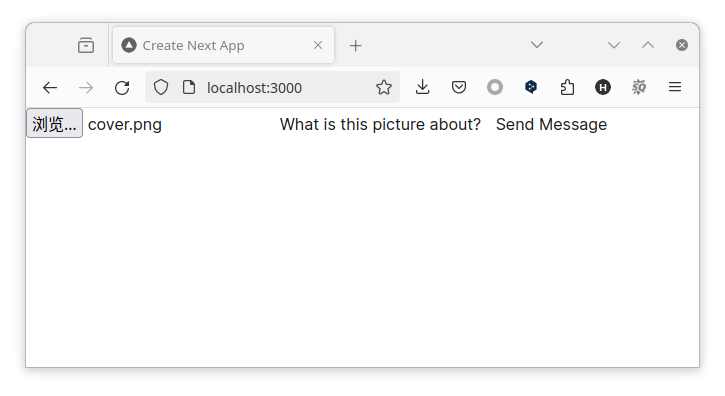Focus the 'What is this picture about?' input
This screenshot has width=725, height=396.
[x=380, y=124]
